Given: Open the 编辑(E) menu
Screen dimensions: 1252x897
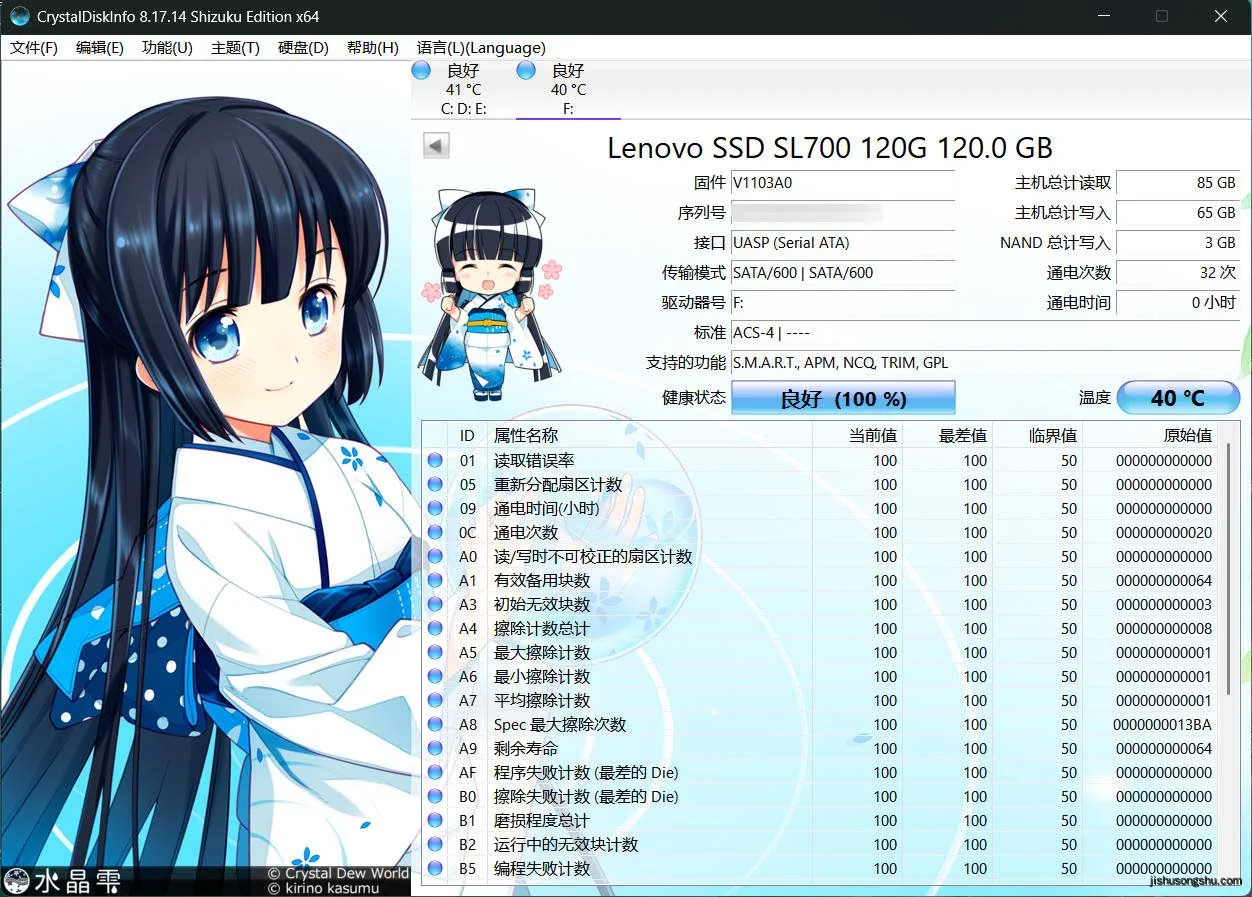Looking at the screenshot, I should point(100,48).
